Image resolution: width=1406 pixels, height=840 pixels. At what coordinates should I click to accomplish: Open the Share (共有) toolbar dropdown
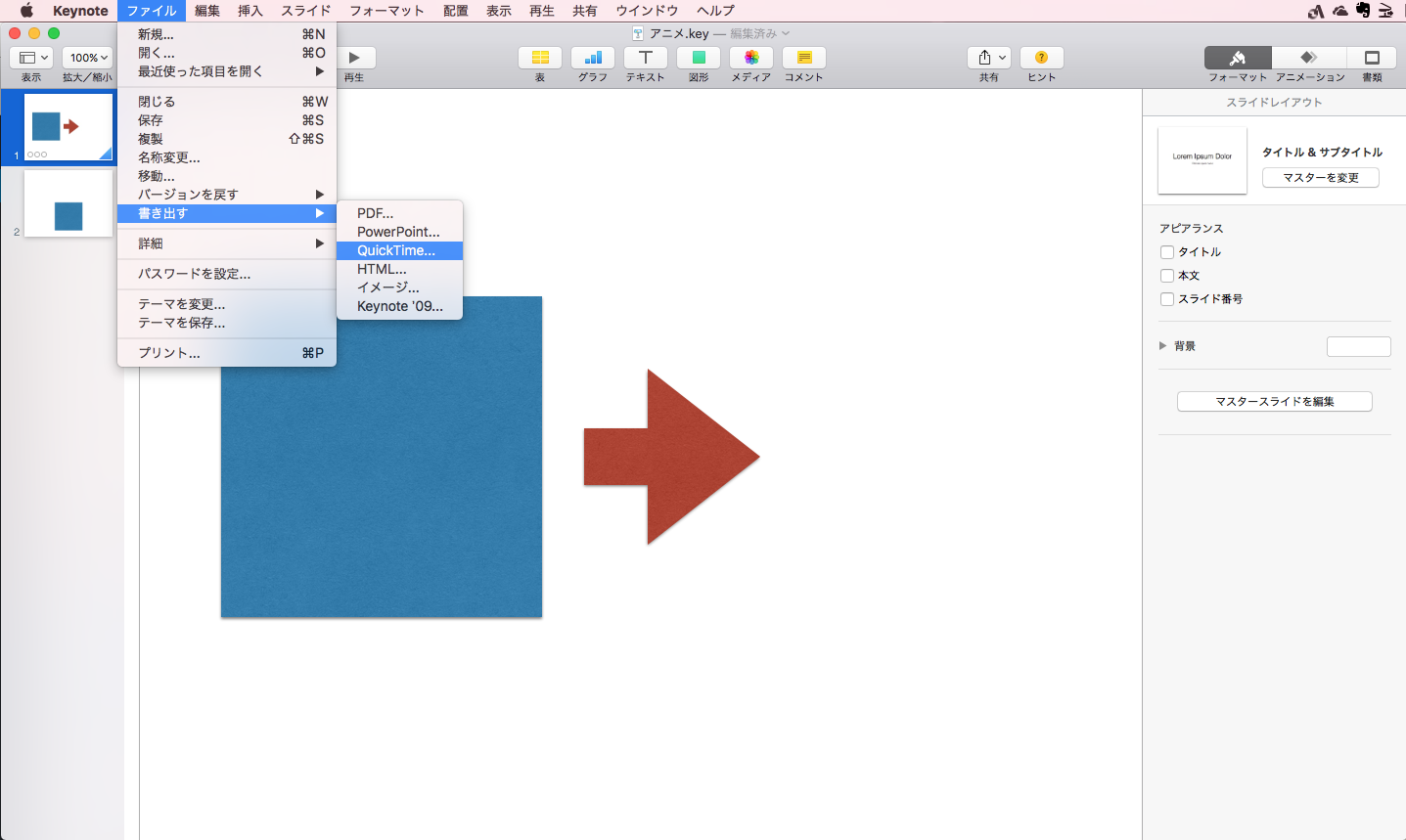click(x=989, y=58)
